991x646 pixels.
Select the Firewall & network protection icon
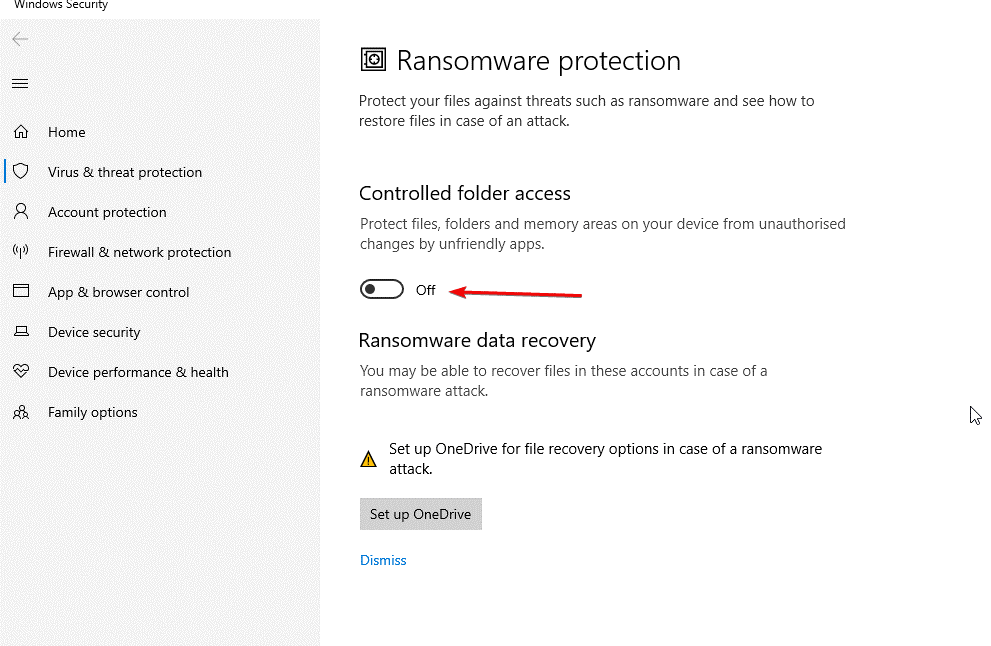[21, 251]
